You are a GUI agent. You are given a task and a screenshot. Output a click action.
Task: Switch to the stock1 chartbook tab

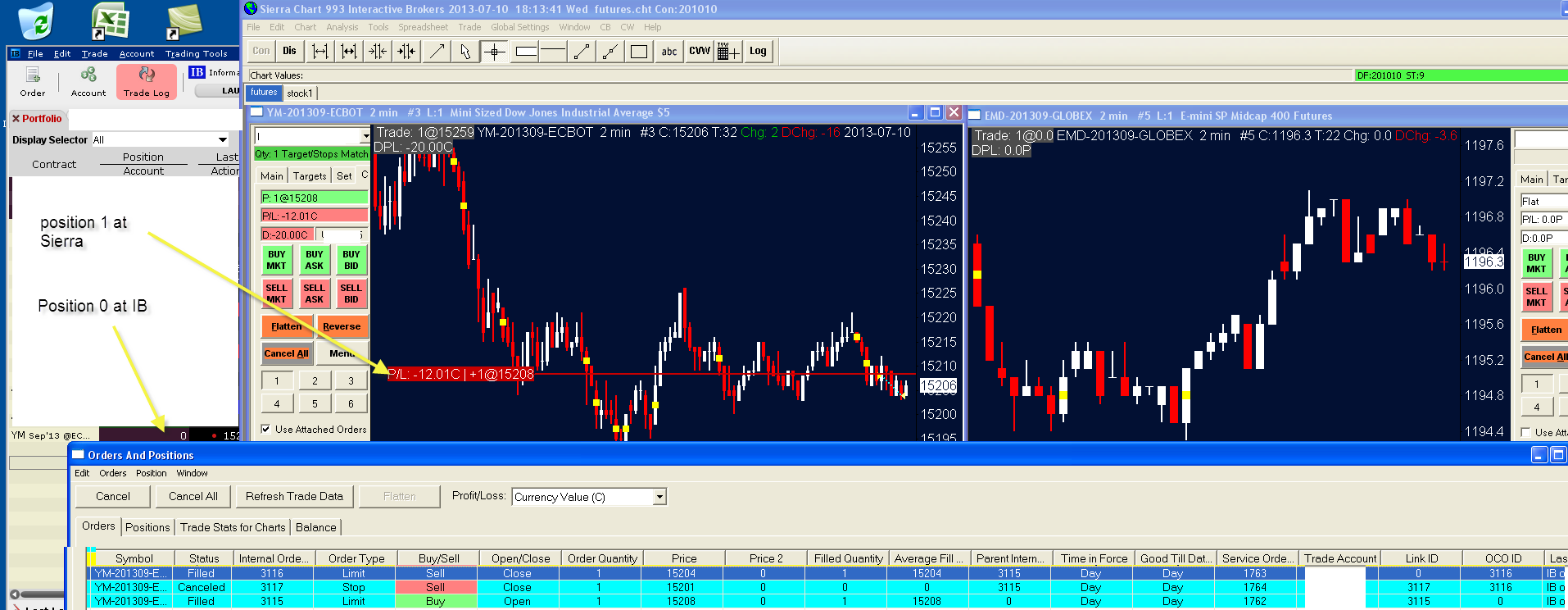pos(299,93)
